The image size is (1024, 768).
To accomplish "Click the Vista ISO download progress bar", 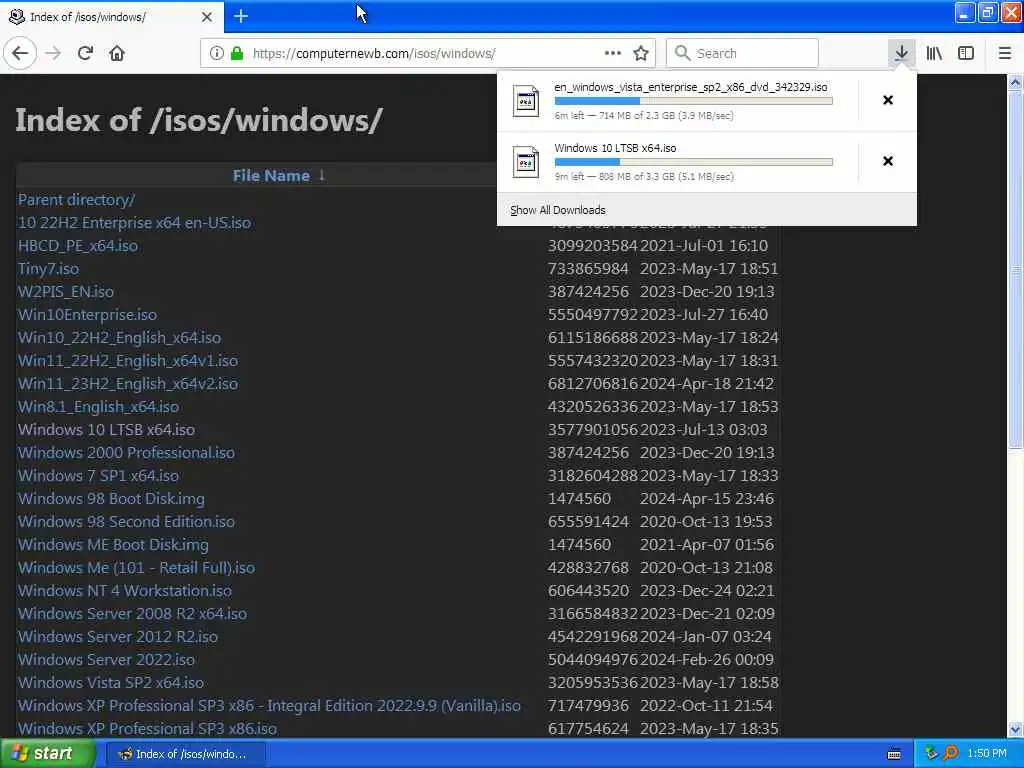I will point(694,101).
